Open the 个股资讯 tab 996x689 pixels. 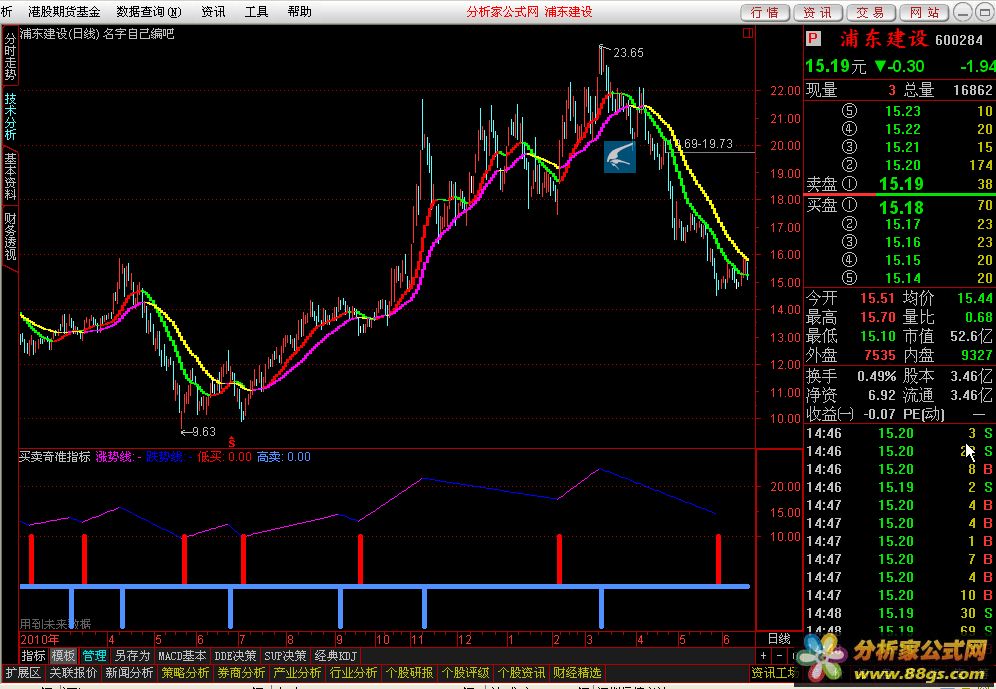point(520,672)
